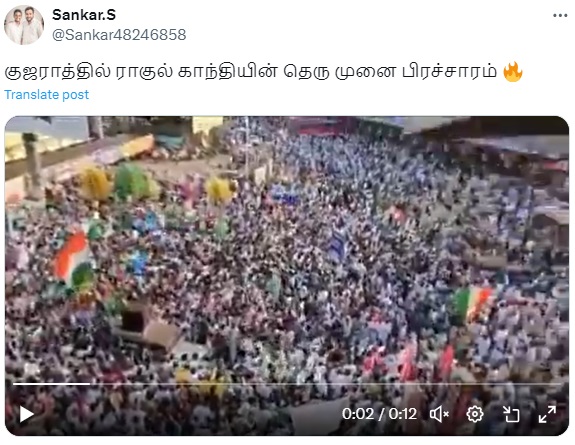Click the yellow decorations in the video's upper area
The width and height of the screenshot is (575, 445).
96,183
